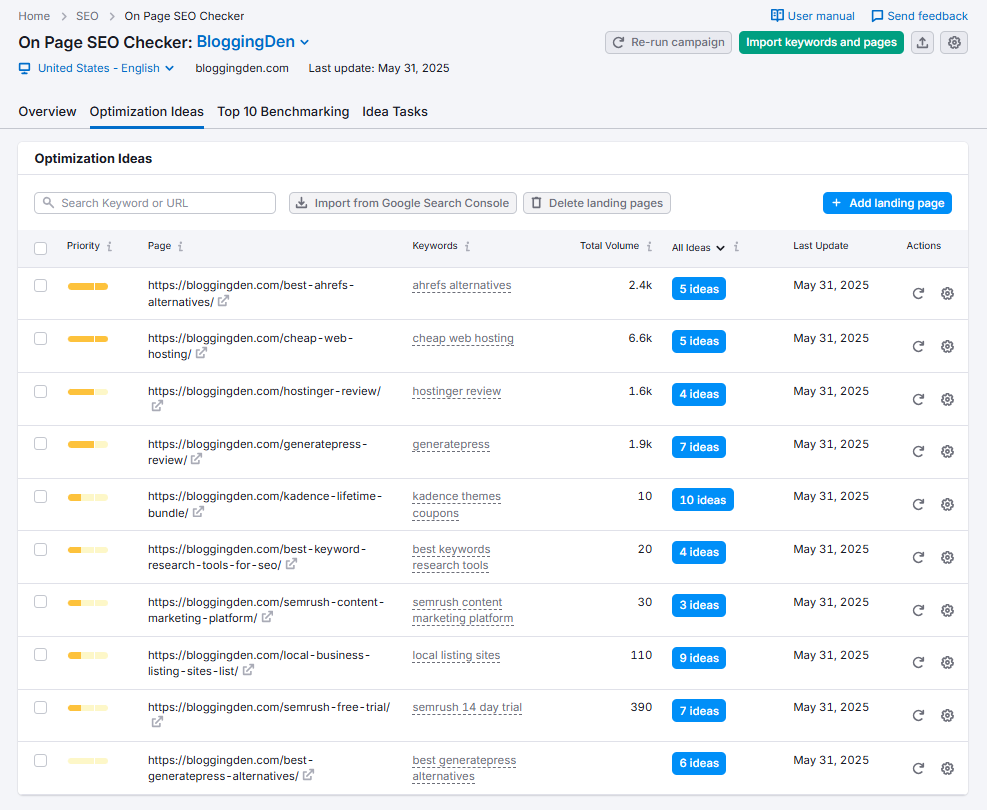Expand the United States - English location dropdown

tap(165, 68)
